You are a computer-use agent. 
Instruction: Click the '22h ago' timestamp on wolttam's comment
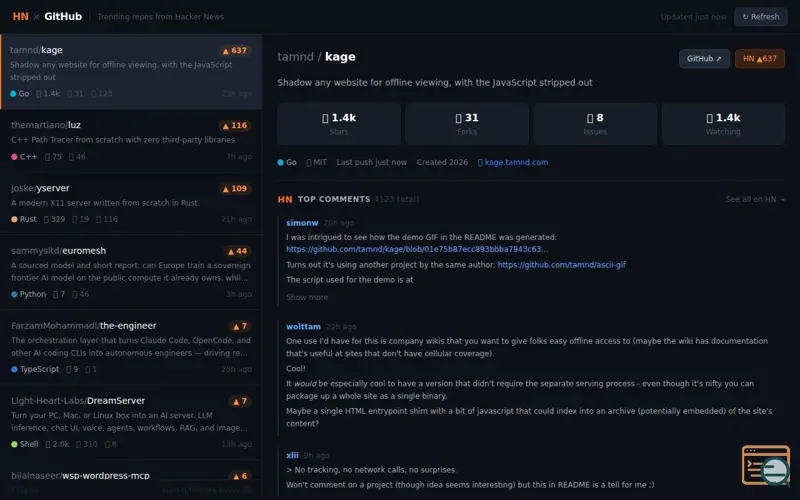pyautogui.click(x=341, y=327)
